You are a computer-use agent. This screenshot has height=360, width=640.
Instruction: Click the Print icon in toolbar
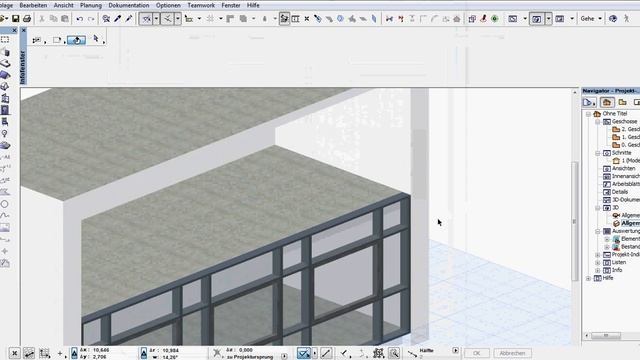(x=27, y=19)
